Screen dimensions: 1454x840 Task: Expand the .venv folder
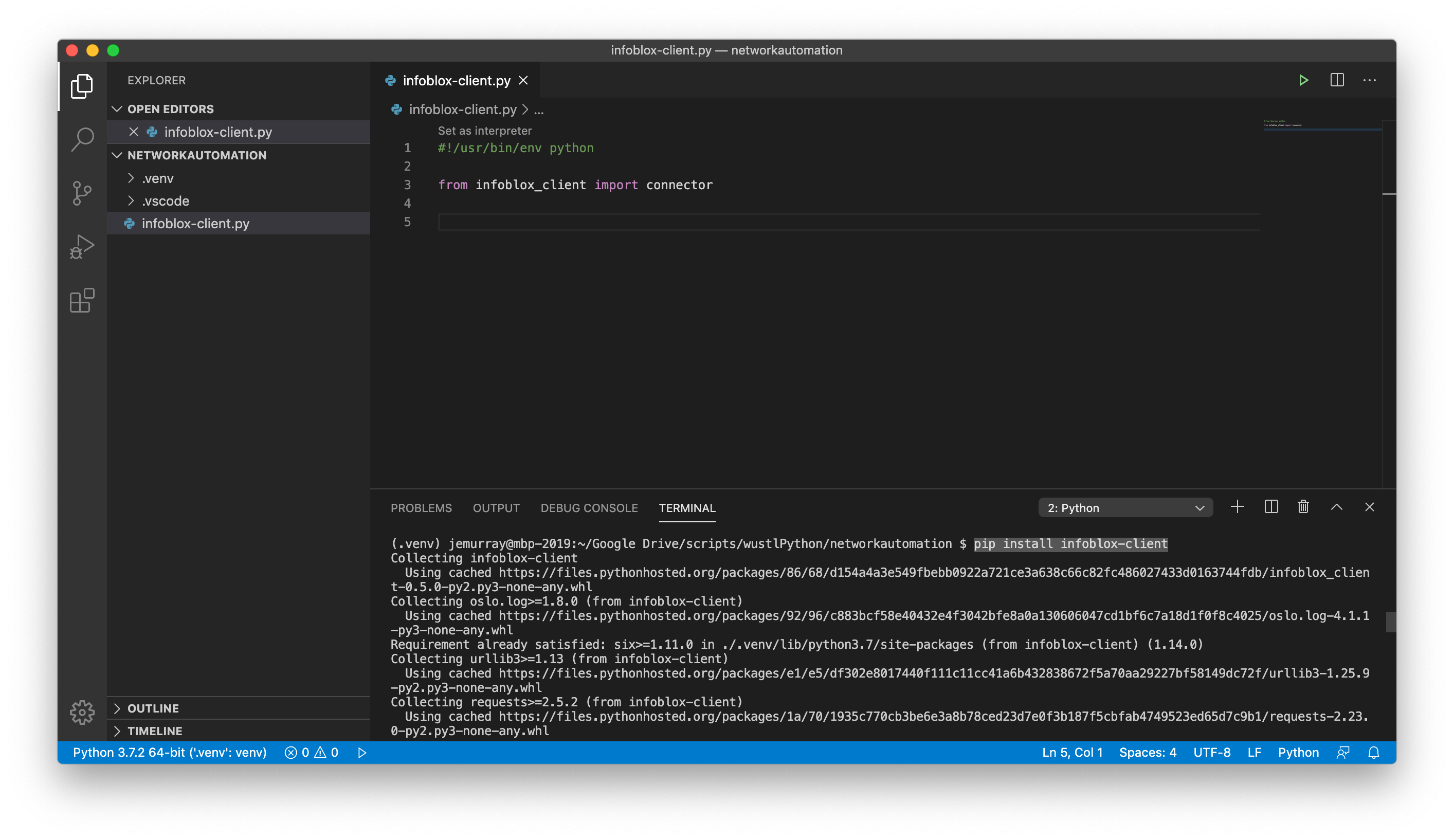click(157, 178)
